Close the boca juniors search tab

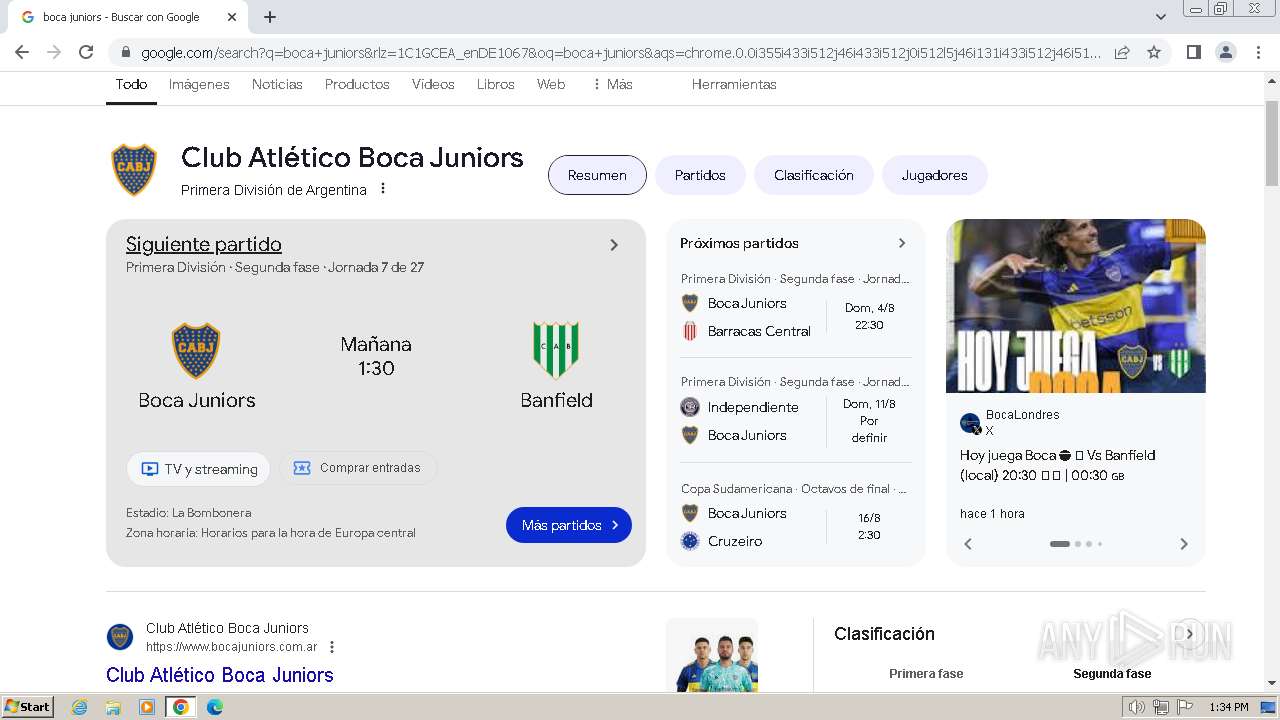pyautogui.click(x=232, y=17)
